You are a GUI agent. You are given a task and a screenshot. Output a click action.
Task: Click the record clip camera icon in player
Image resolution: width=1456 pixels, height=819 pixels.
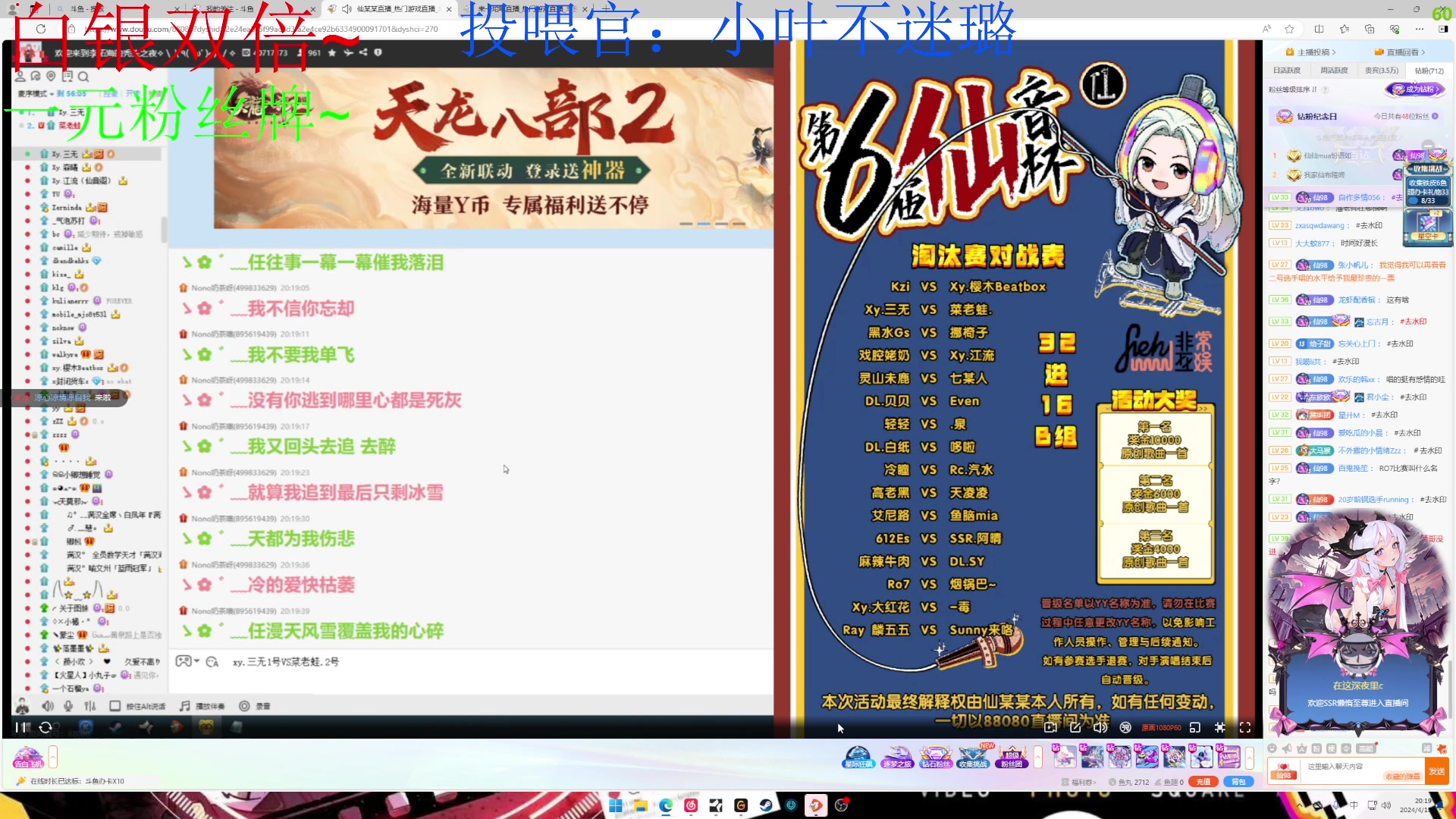coord(1050,727)
